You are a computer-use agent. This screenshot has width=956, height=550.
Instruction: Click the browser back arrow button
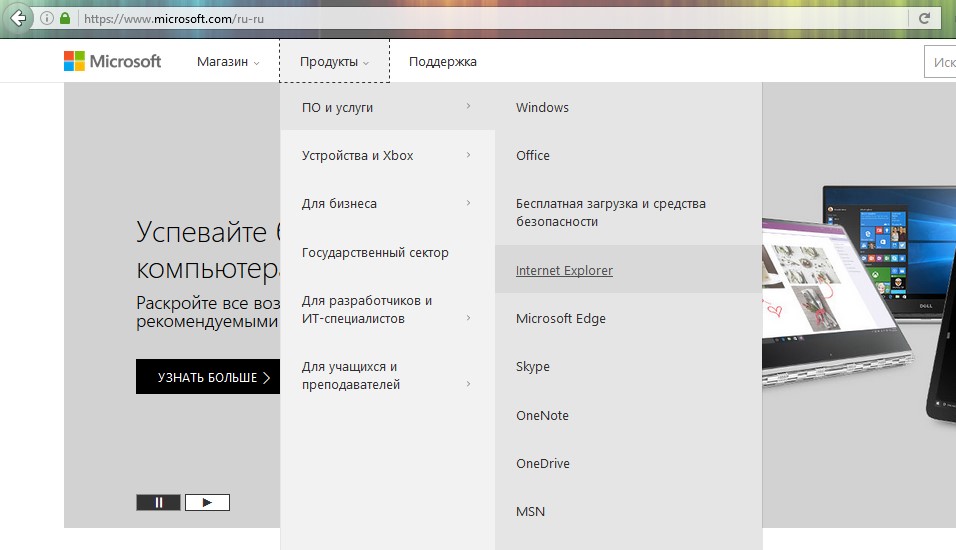pos(19,18)
